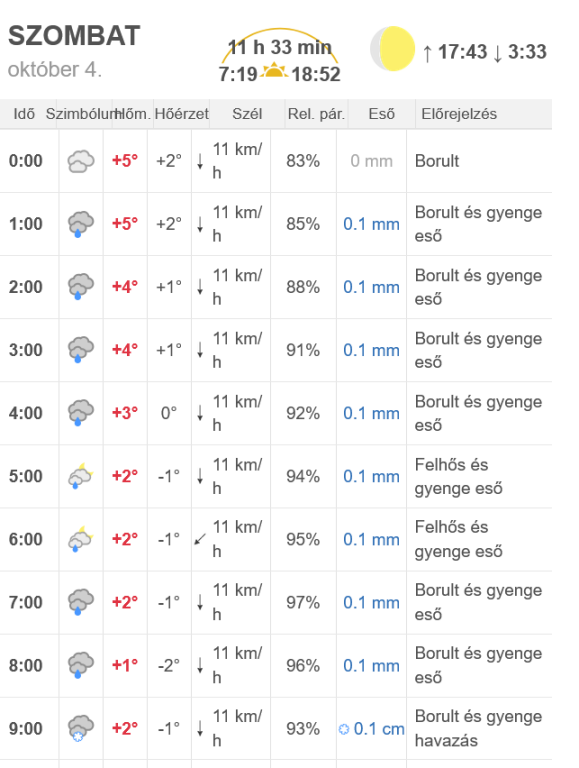Click the rain cloud icon at 1:00

(81, 224)
